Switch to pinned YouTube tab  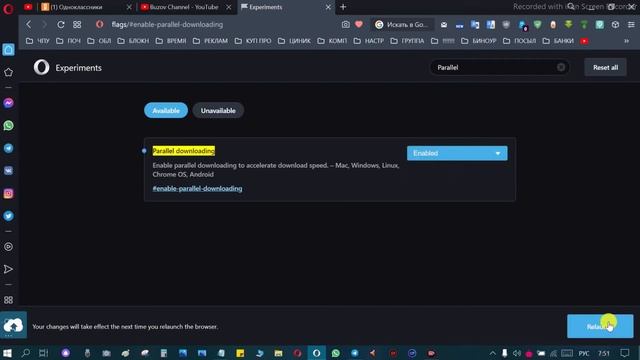(x=28, y=7)
